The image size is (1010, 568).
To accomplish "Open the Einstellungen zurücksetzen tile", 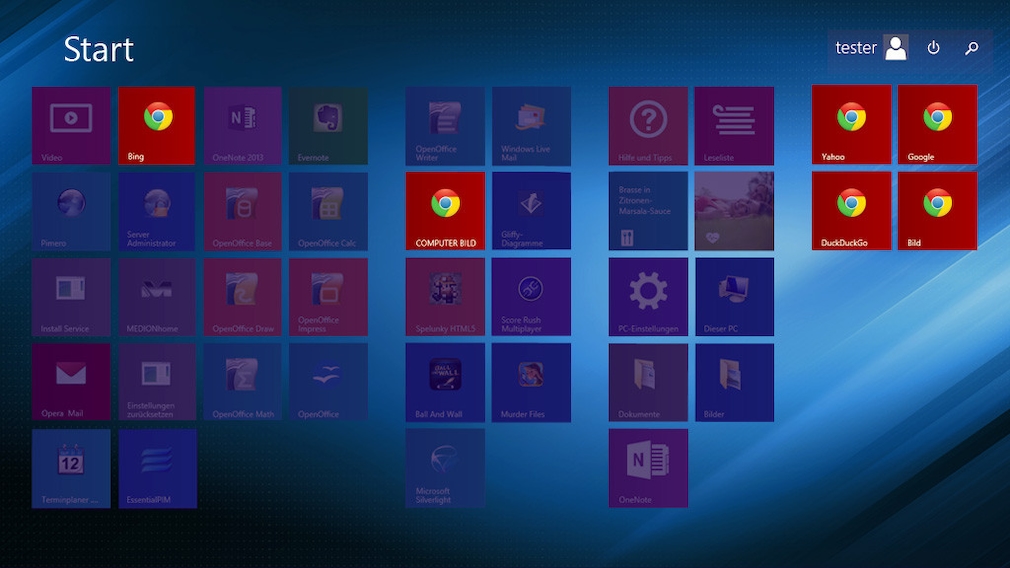I will click(x=157, y=383).
